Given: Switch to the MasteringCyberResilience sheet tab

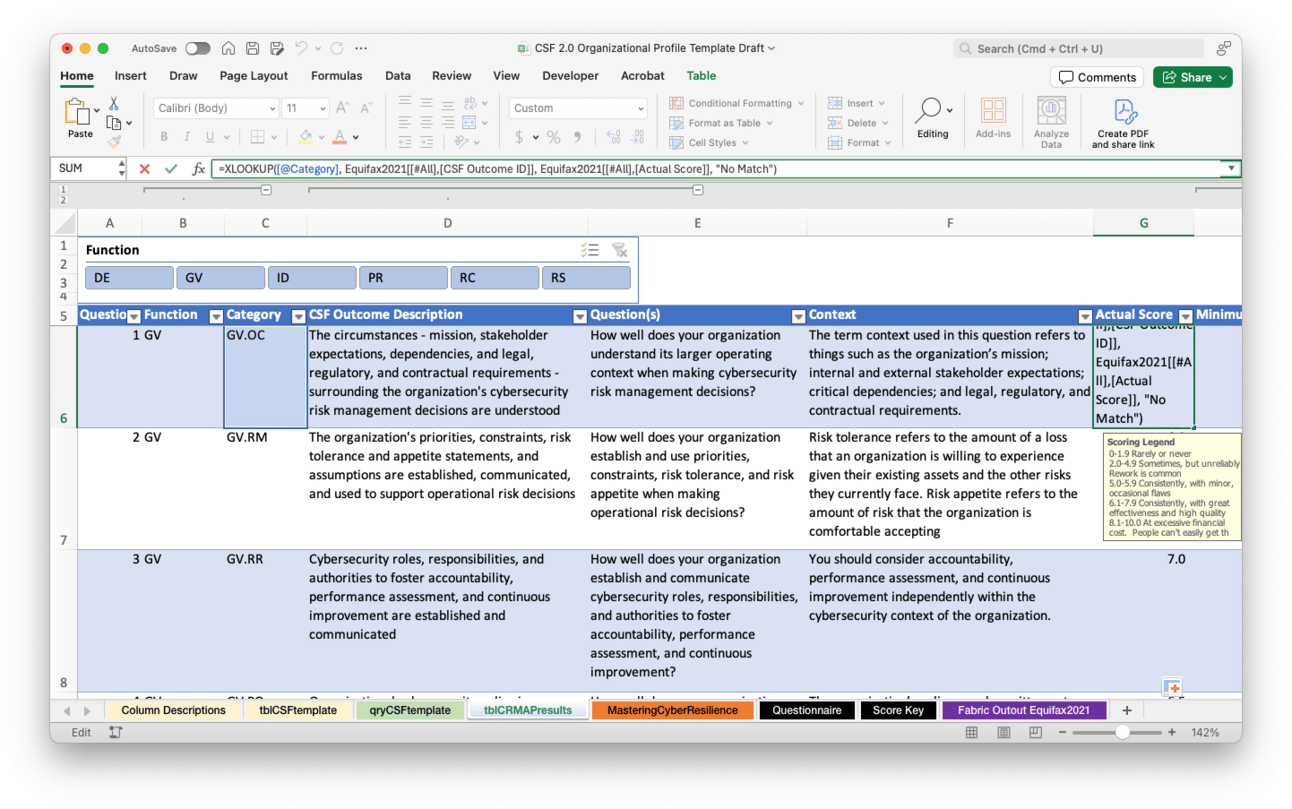Looking at the screenshot, I should (x=672, y=710).
